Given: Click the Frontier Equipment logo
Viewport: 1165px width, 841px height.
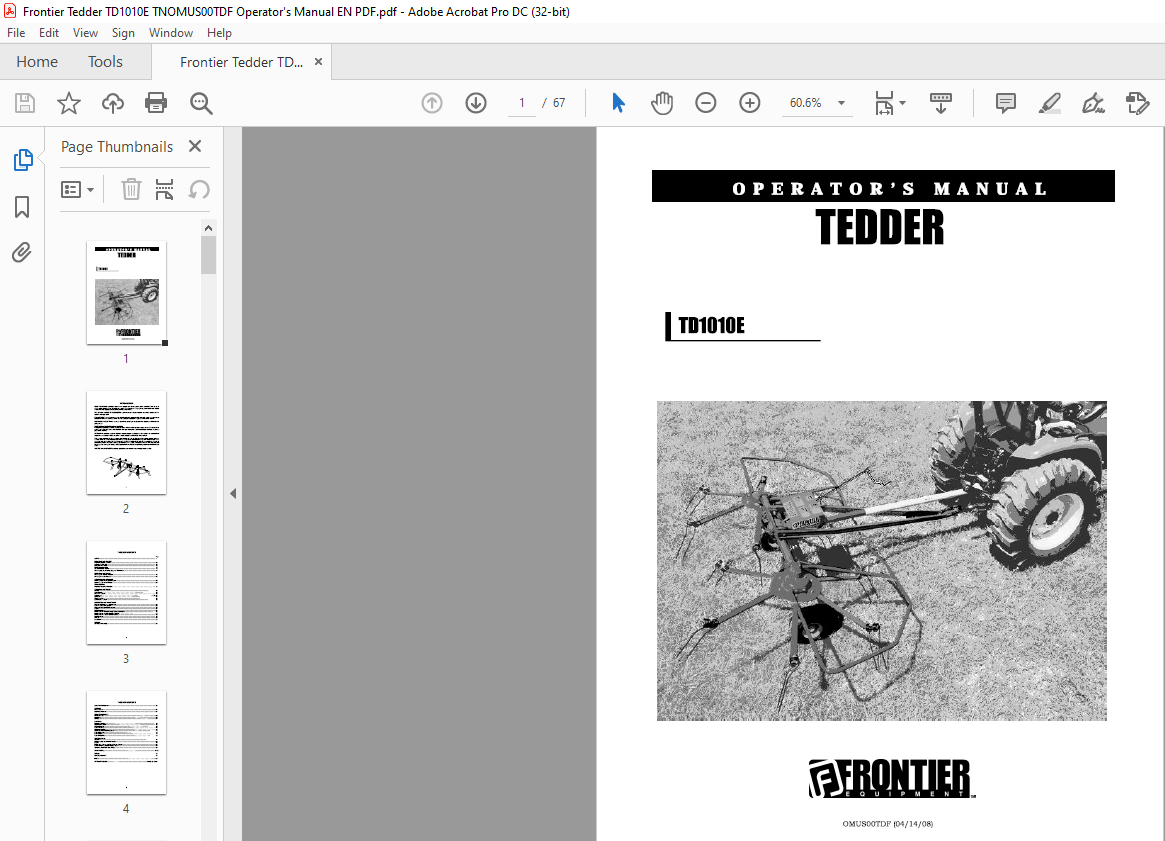Looking at the screenshot, I should click(892, 779).
